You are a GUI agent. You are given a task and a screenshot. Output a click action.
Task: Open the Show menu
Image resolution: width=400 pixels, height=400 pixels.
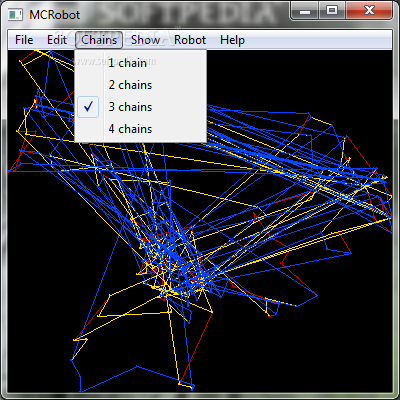145,40
